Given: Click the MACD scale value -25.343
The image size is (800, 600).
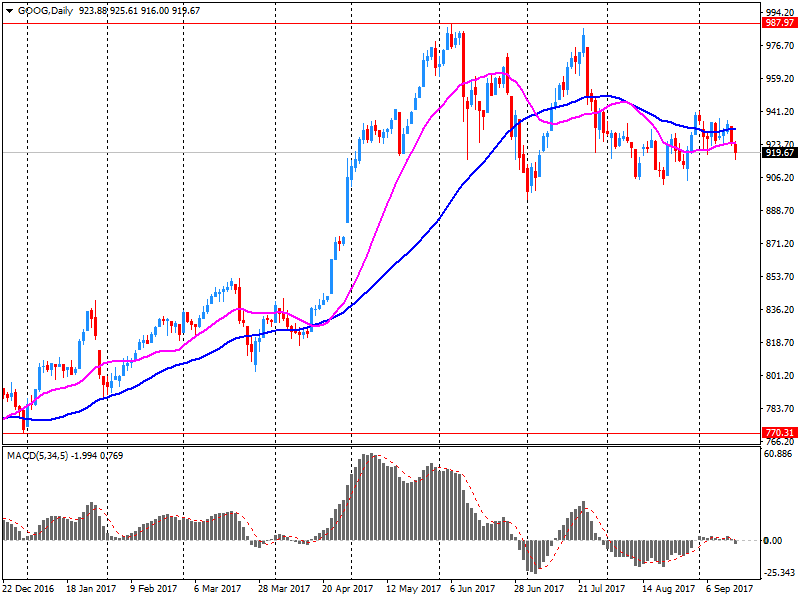Looking at the screenshot, I should coord(780,572).
